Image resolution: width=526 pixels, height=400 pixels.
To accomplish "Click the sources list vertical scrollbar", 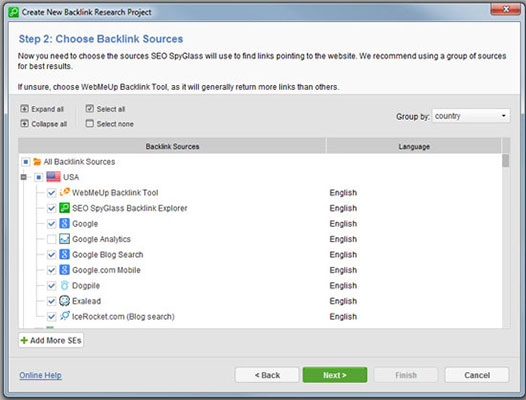I will click(506, 240).
